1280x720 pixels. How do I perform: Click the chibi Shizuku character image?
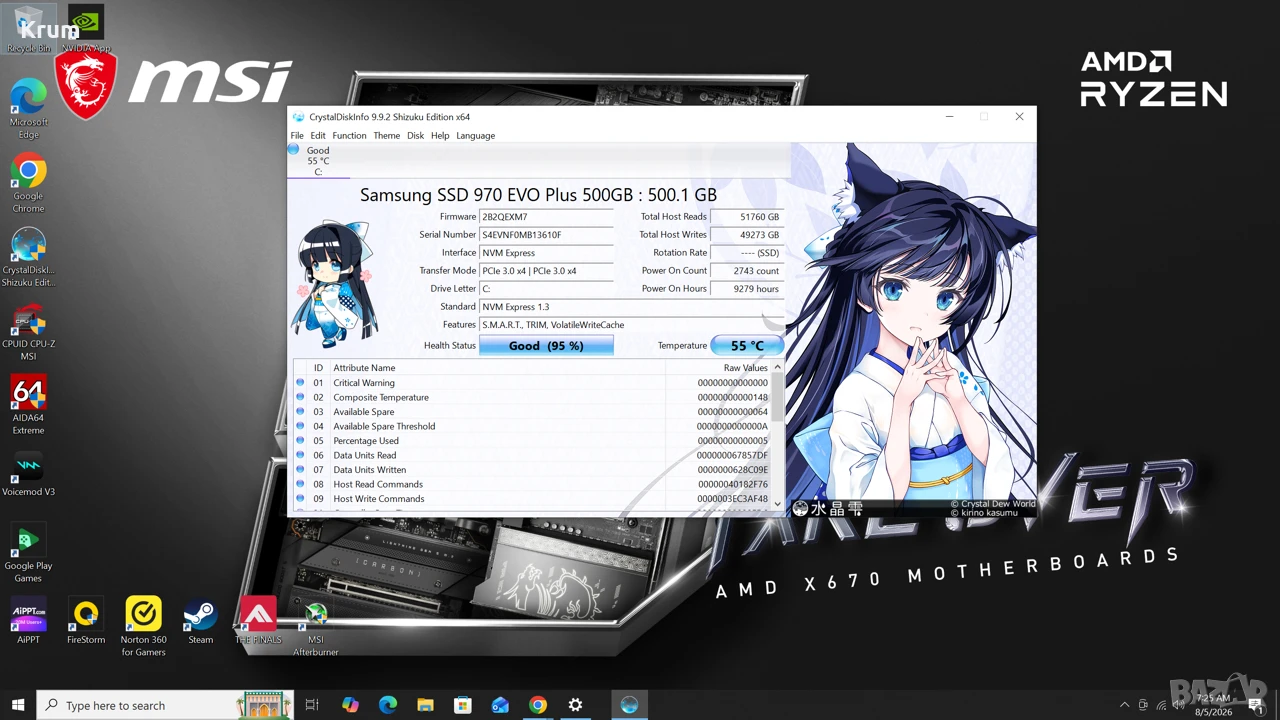click(x=333, y=283)
